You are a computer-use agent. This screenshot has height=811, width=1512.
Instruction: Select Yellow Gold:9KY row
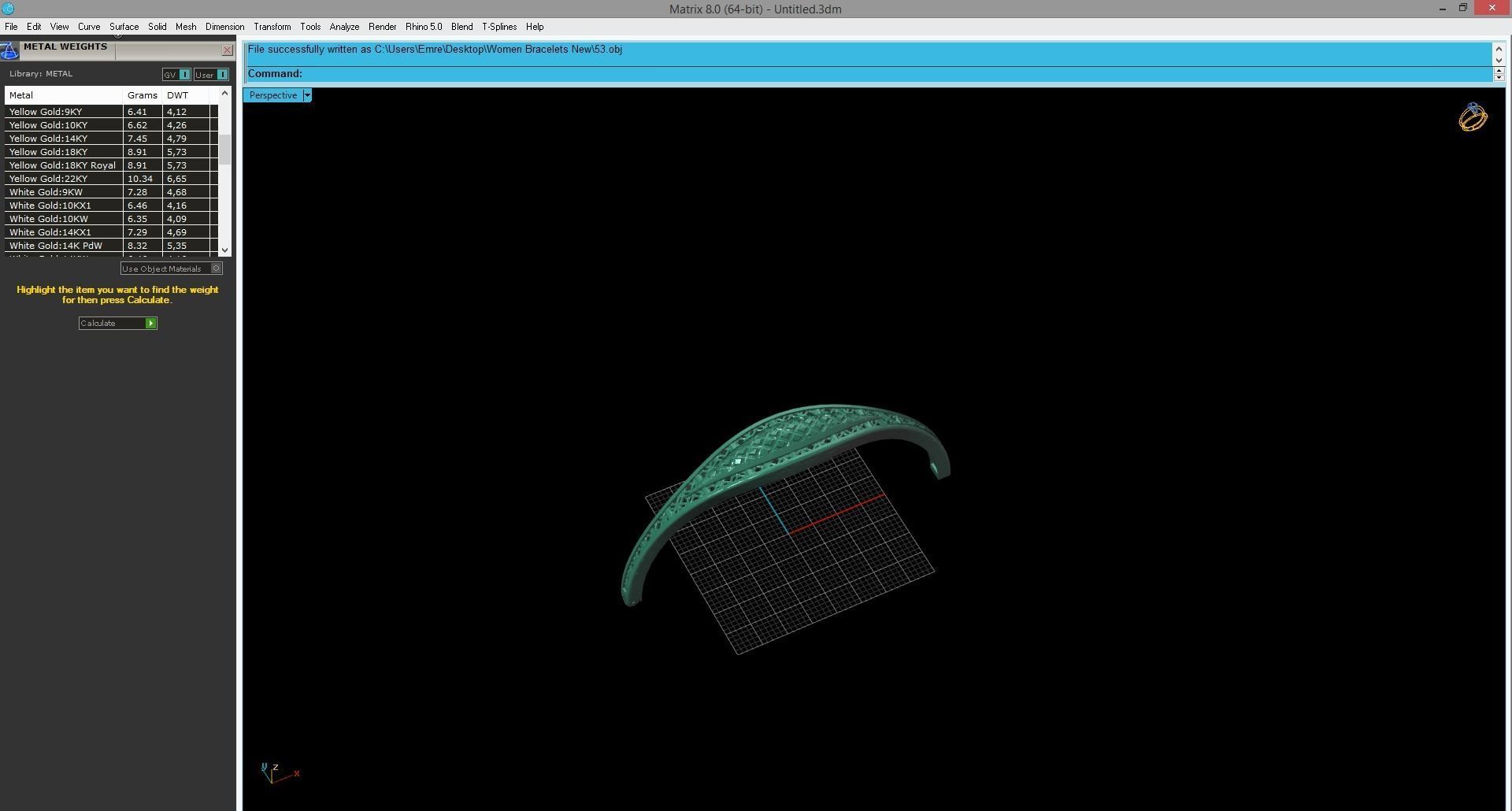pyautogui.click(x=111, y=112)
